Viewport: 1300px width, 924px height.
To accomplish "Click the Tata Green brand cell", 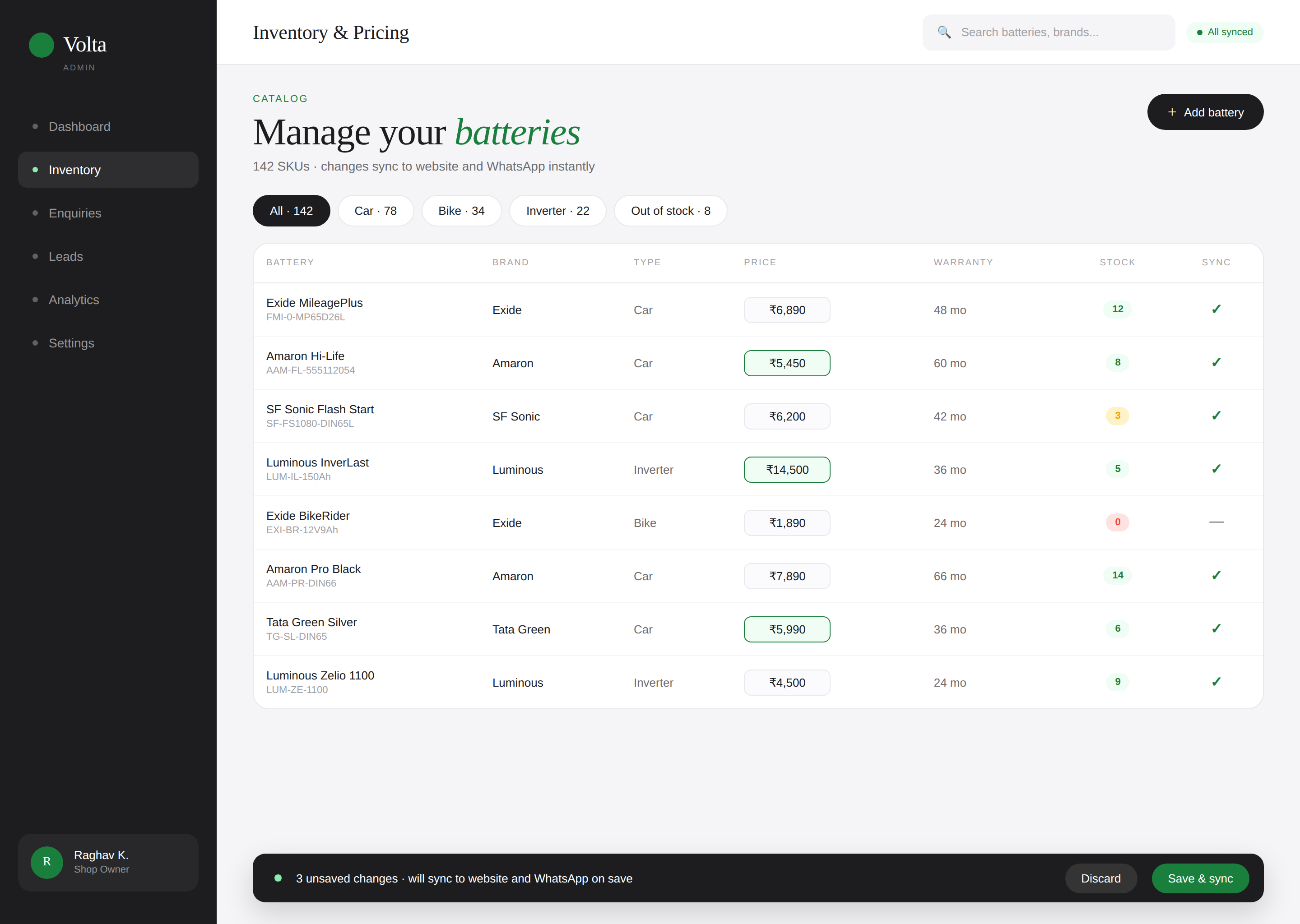I will tap(521, 629).
